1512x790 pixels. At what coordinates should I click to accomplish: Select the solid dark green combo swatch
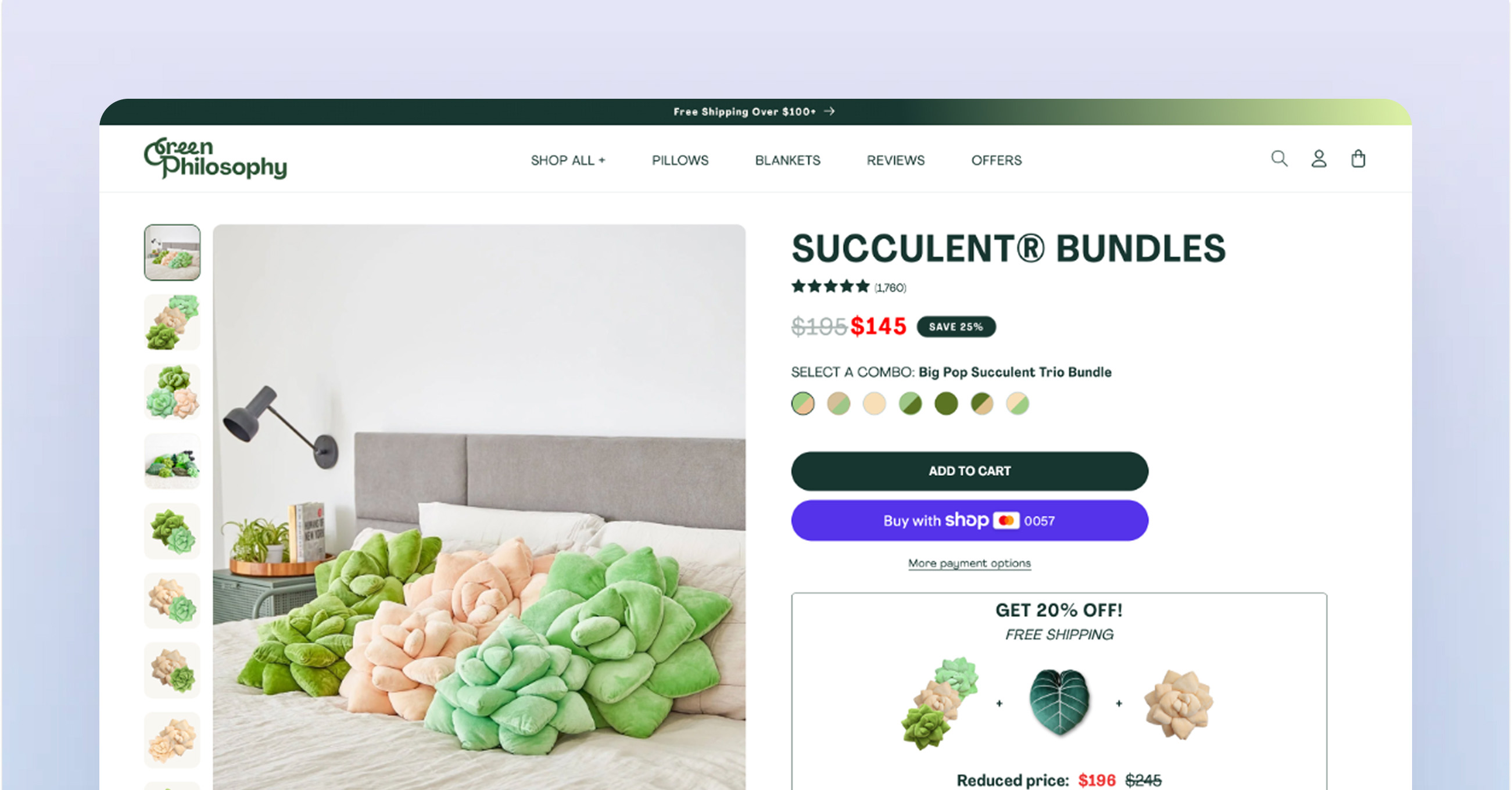[946, 404]
